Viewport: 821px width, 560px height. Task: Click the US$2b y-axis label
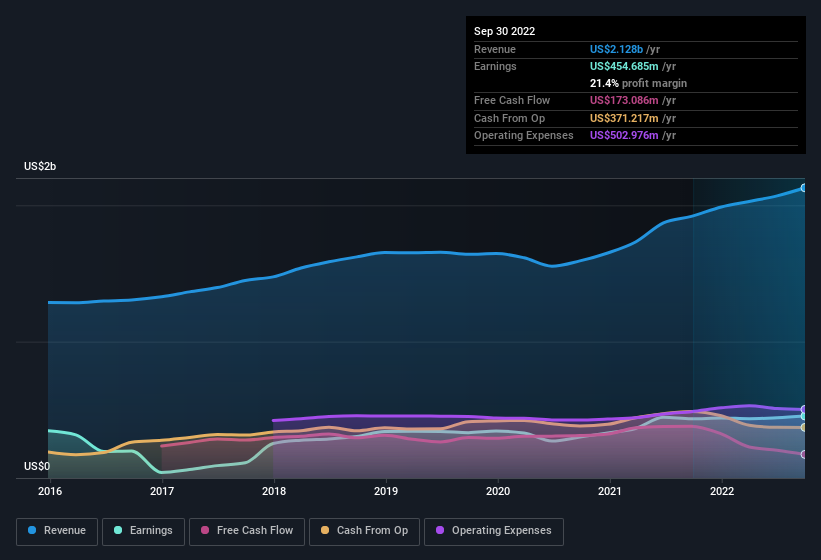pos(40,166)
